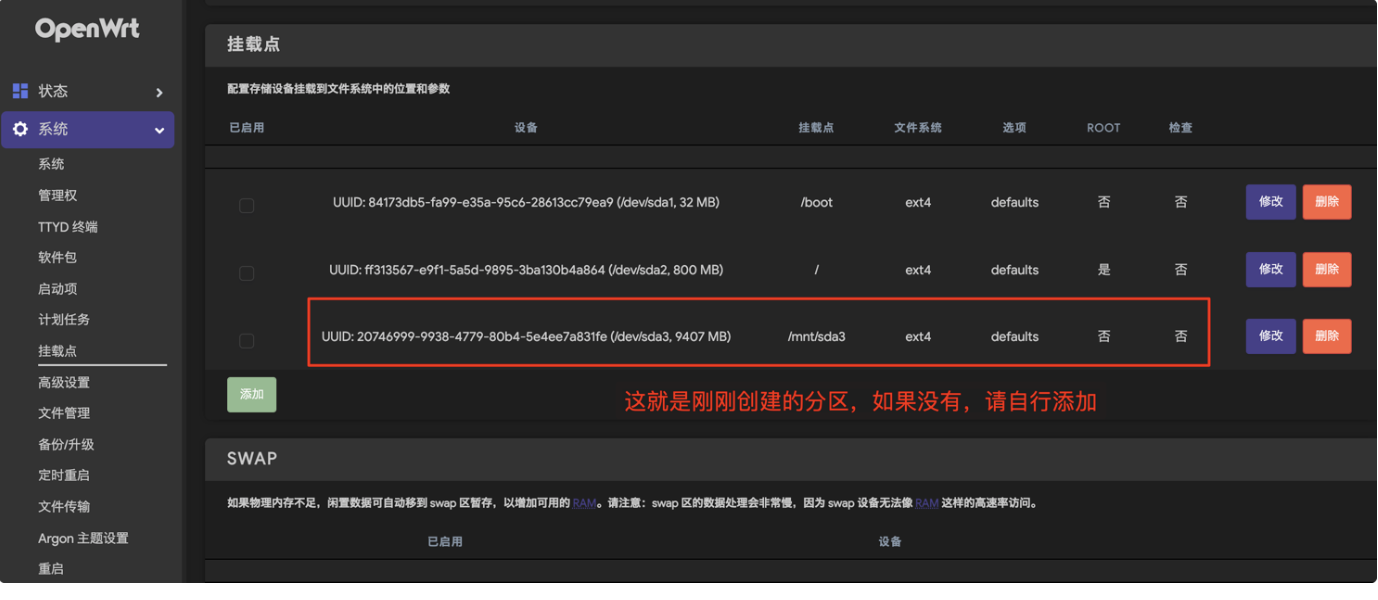Collapse the 系统 menu chevron
Image resolution: width=1378 pixels, height=600 pixels.
[159, 130]
